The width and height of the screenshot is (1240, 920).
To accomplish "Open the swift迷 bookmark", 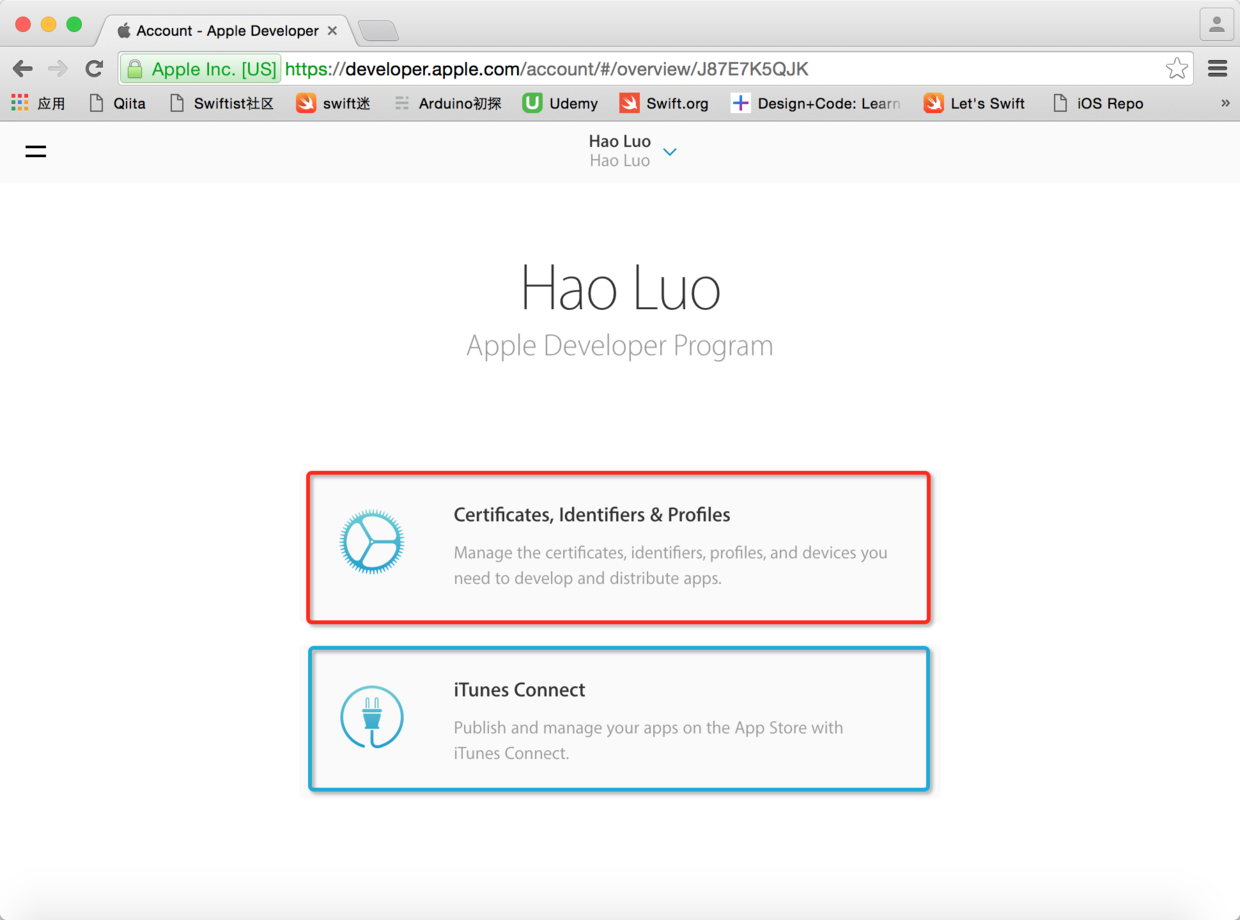I will pos(333,103).
